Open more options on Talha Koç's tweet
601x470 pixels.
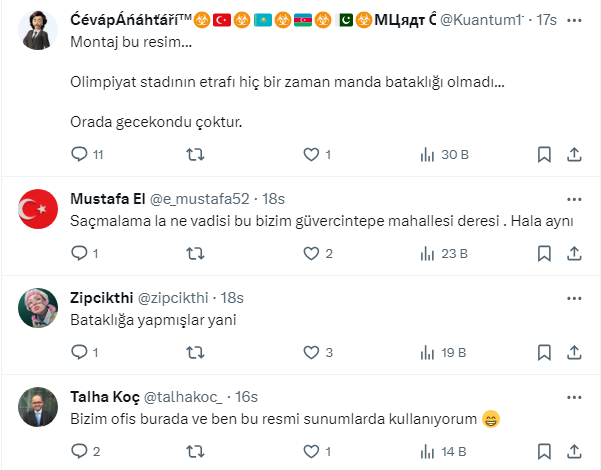(574, 395)
